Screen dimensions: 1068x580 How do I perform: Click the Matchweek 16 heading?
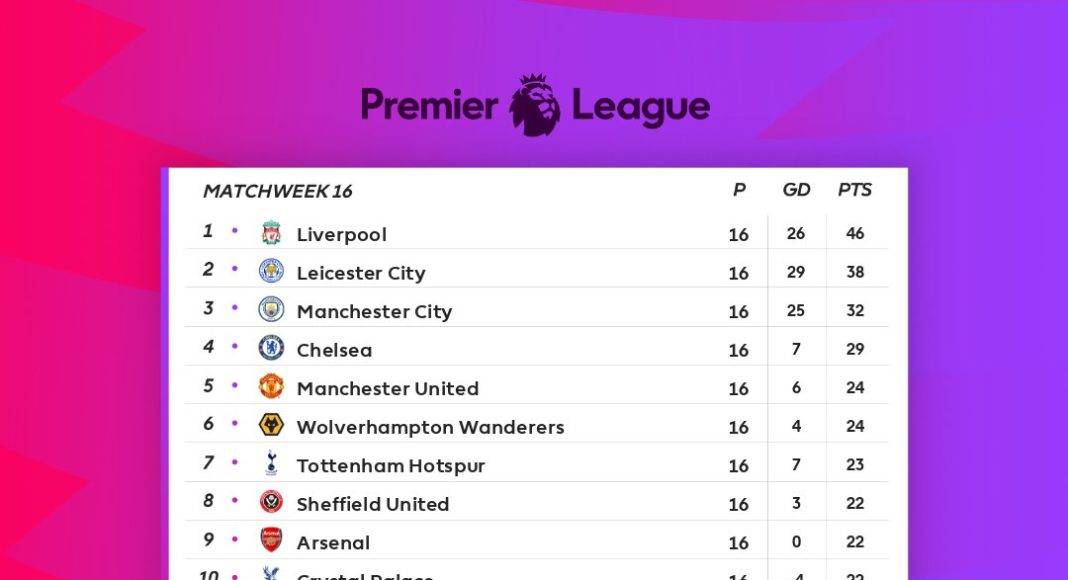(277, 191)
